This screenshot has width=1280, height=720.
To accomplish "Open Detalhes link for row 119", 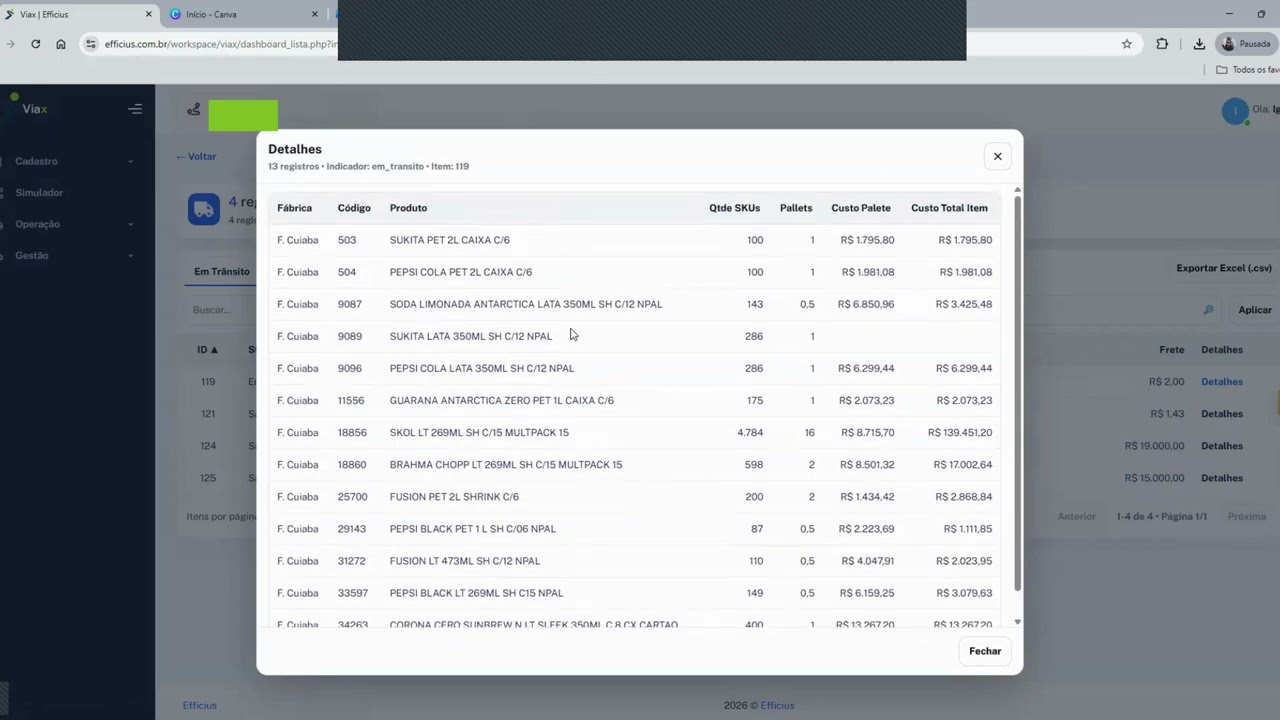I will [1222, 382].
